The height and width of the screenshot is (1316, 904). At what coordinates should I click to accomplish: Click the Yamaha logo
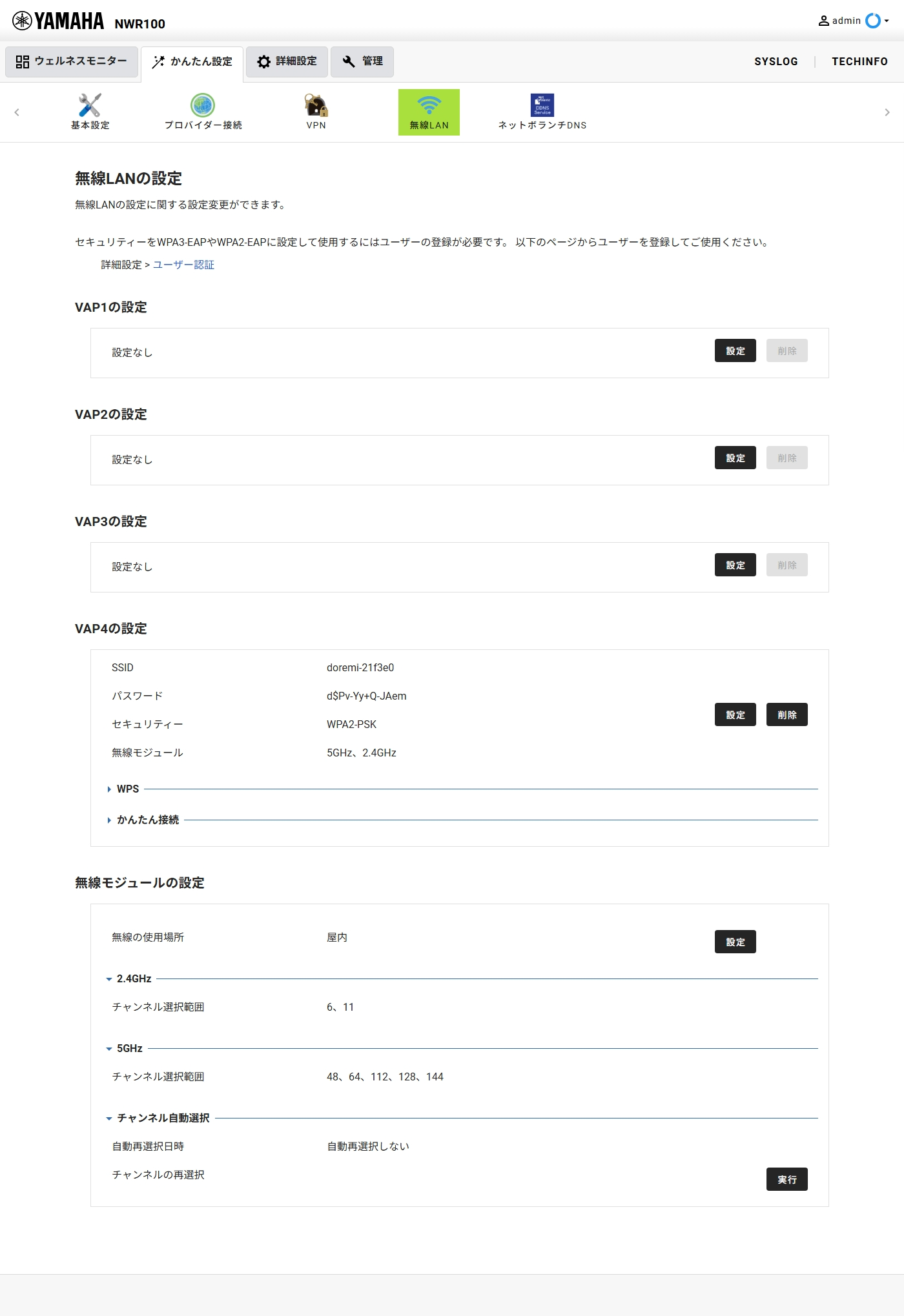[x=58, y=21]
